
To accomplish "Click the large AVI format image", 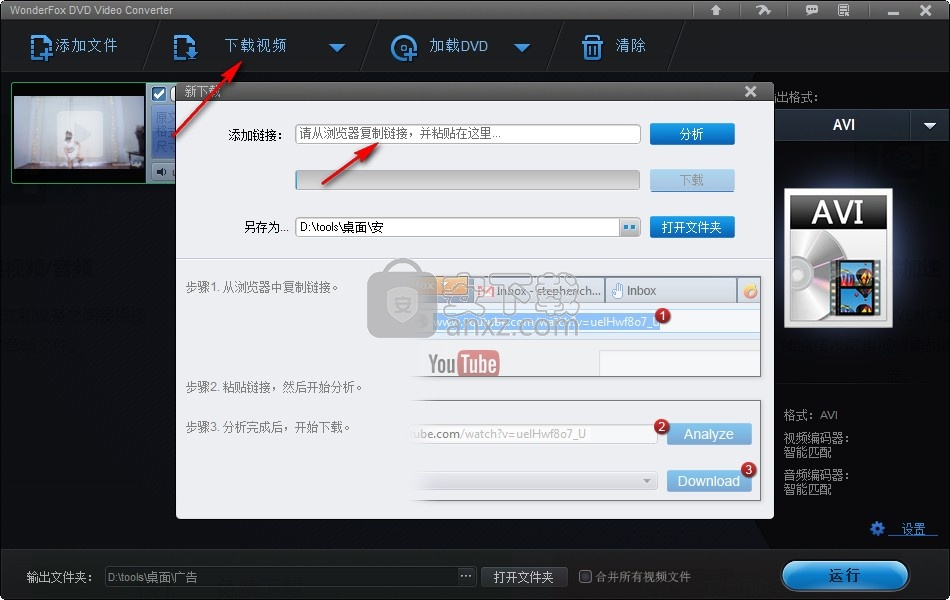I will (839, 258).
